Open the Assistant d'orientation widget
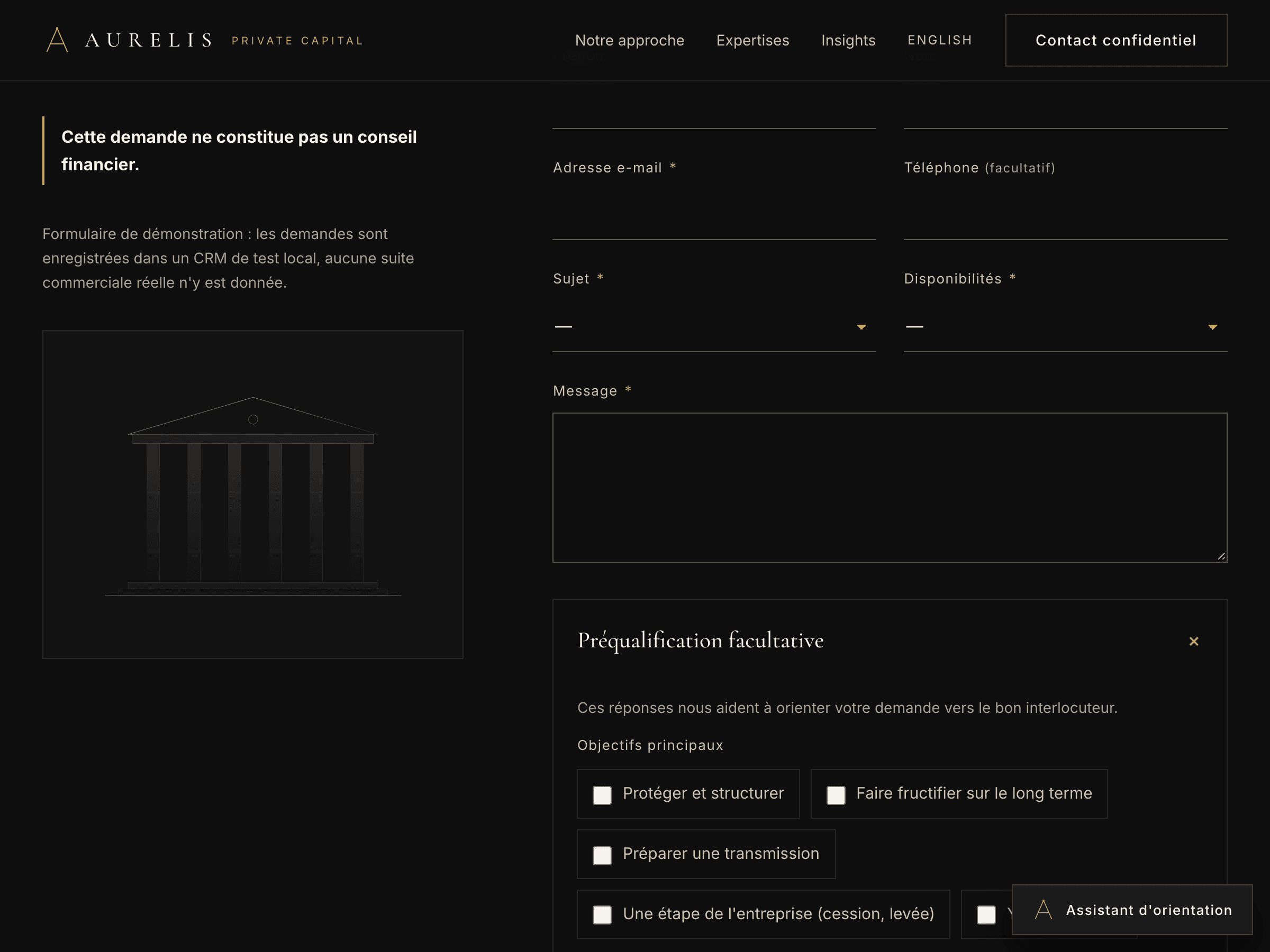Viewport: 1270px width, 952px height. coord(1132,910)
